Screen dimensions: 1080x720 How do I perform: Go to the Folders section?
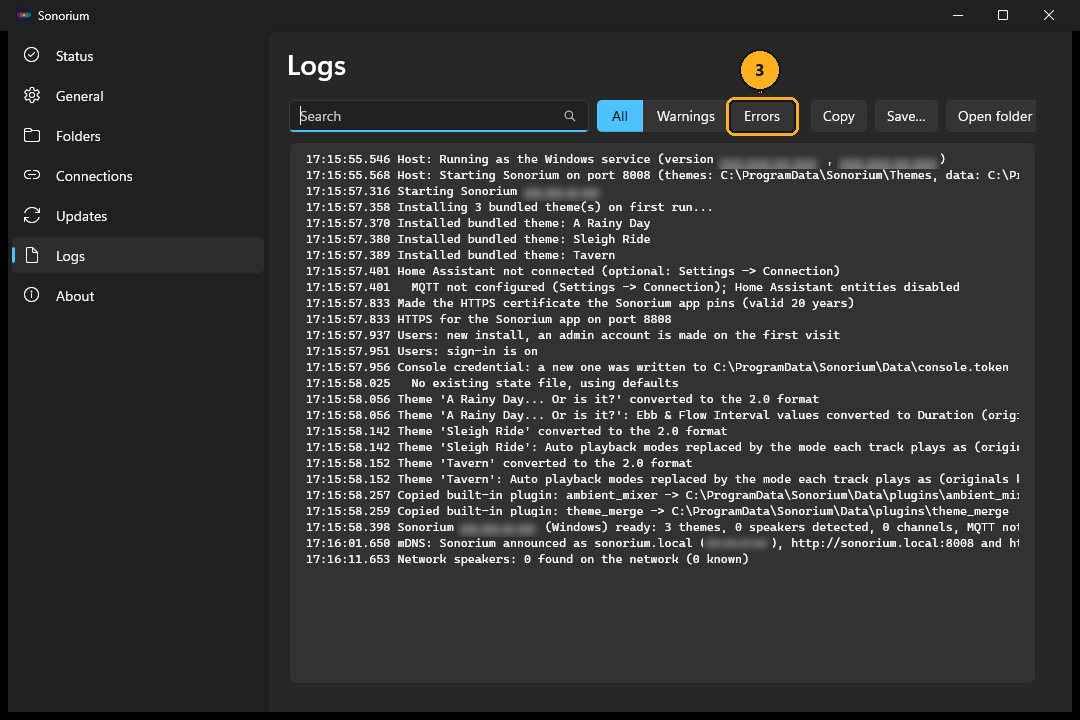click(138, 136)
